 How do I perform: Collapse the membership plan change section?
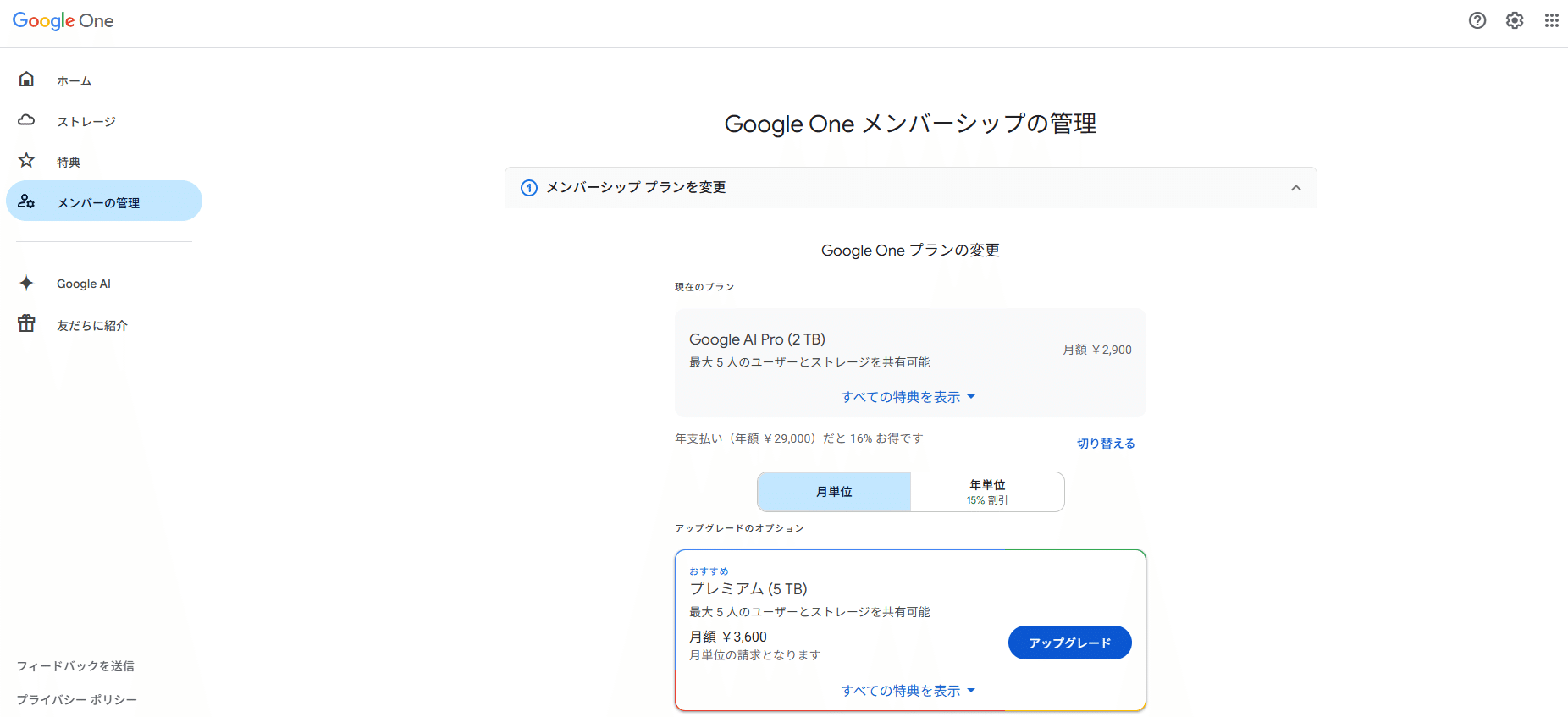(x=1295, y=188)
